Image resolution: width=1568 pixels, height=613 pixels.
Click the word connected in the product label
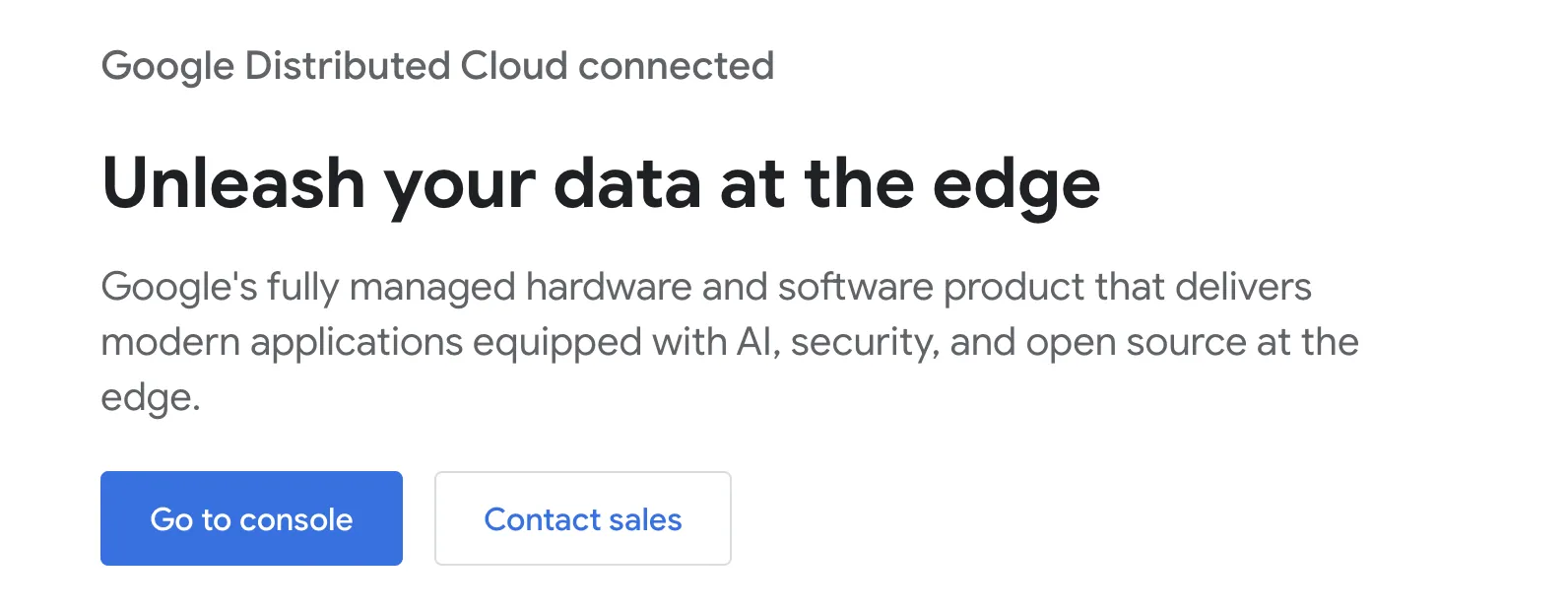coord(676,66)
